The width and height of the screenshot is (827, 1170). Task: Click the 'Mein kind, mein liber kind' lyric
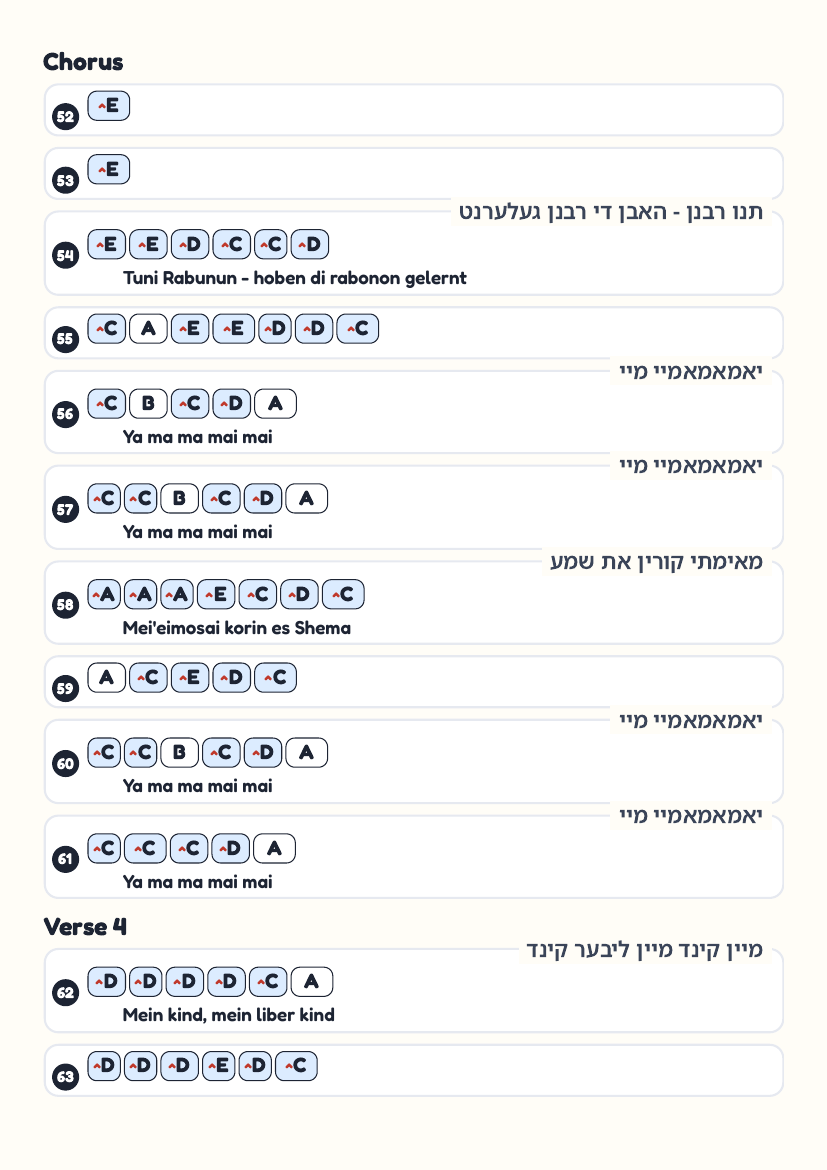(228, 1015)
